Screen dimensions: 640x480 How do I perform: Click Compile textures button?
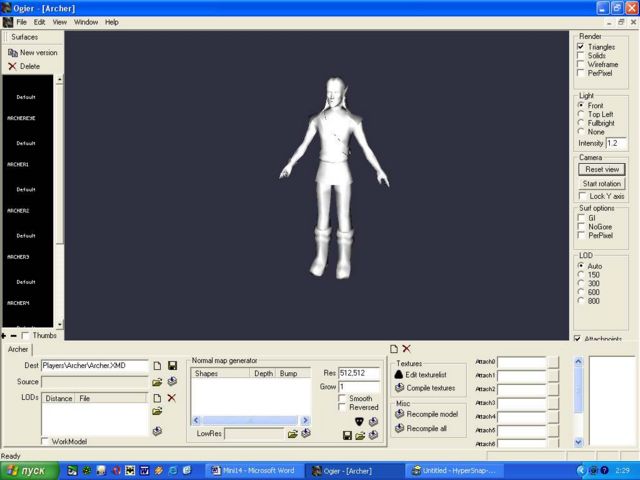click(x=425, y=388)
